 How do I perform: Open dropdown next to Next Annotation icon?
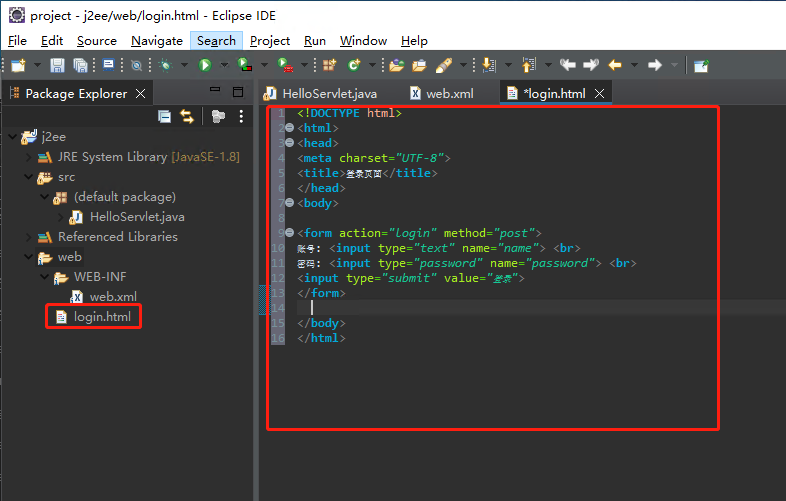point(508,65)
